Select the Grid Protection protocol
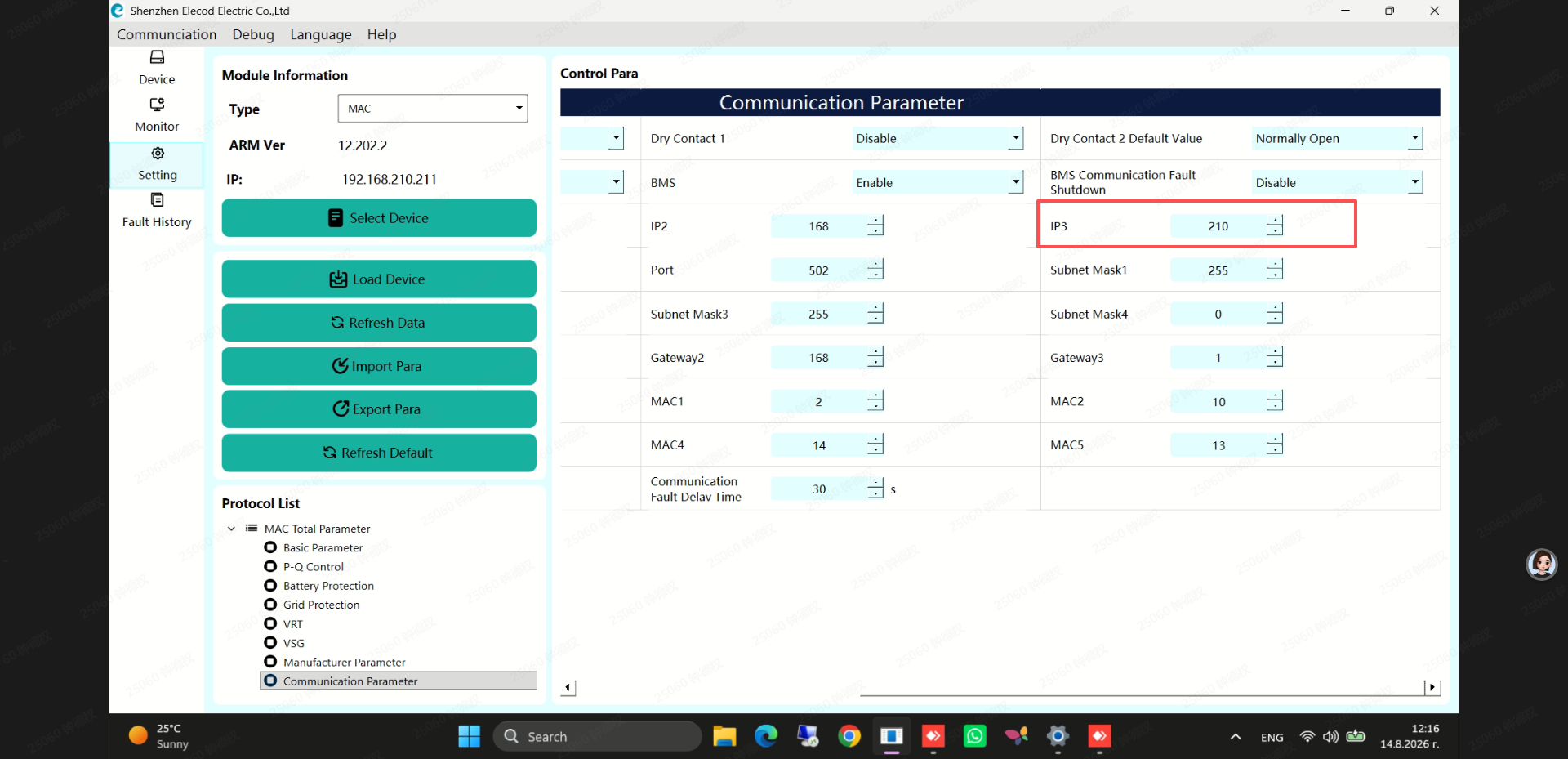 321,605
